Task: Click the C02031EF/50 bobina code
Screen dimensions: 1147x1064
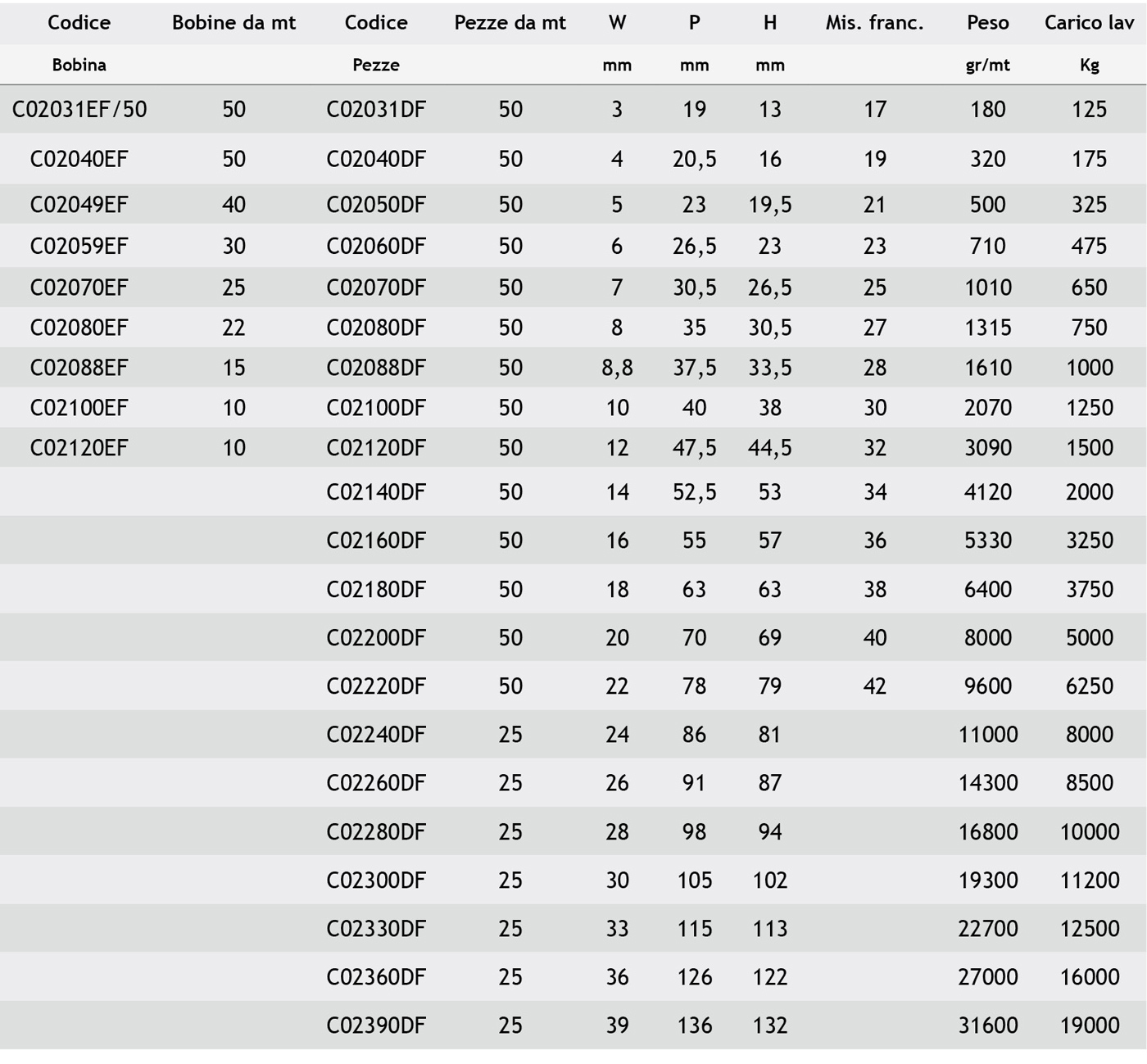Action: pos(79,110)
